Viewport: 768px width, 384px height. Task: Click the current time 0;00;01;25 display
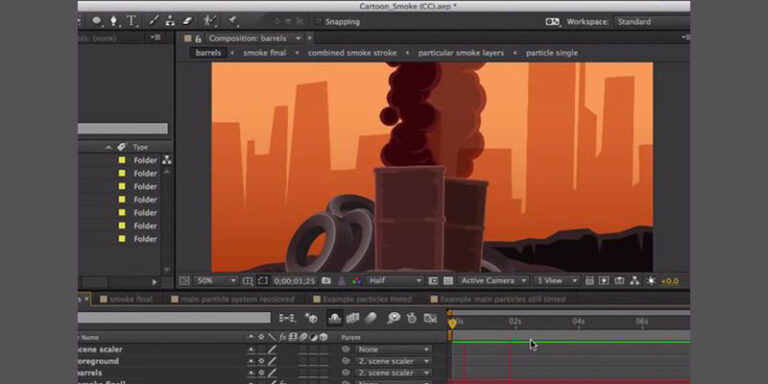[295, 281]
